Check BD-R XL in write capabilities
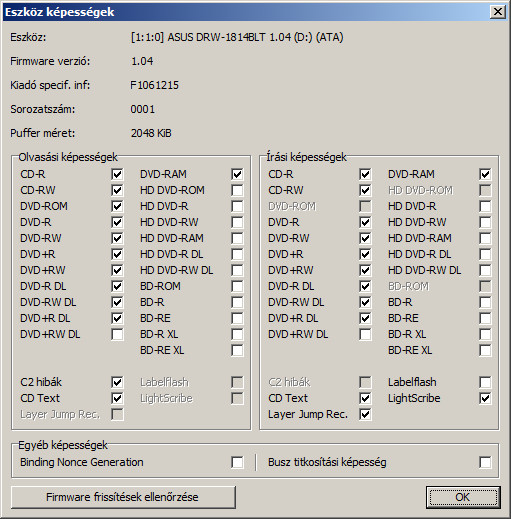This screenshot has width=511, height=519. coord(485,334)
